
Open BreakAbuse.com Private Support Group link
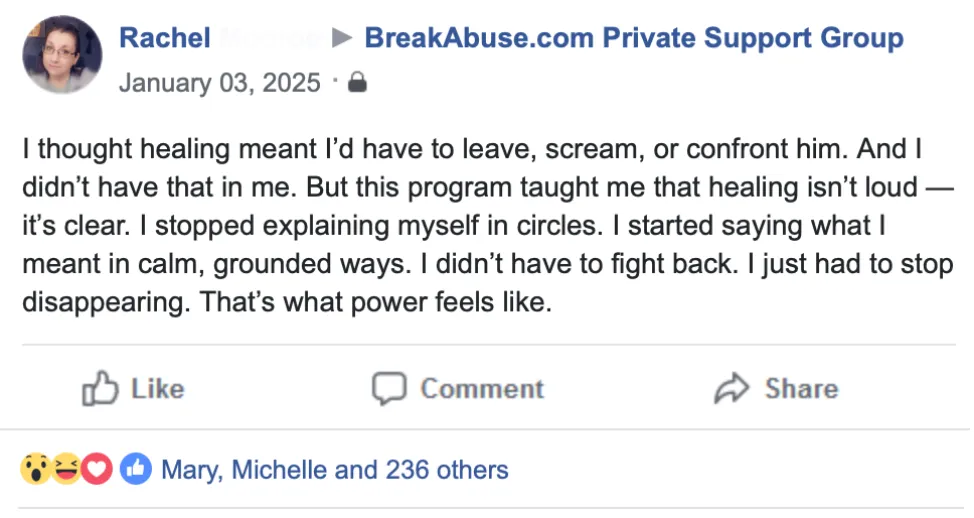pos(634,38)
